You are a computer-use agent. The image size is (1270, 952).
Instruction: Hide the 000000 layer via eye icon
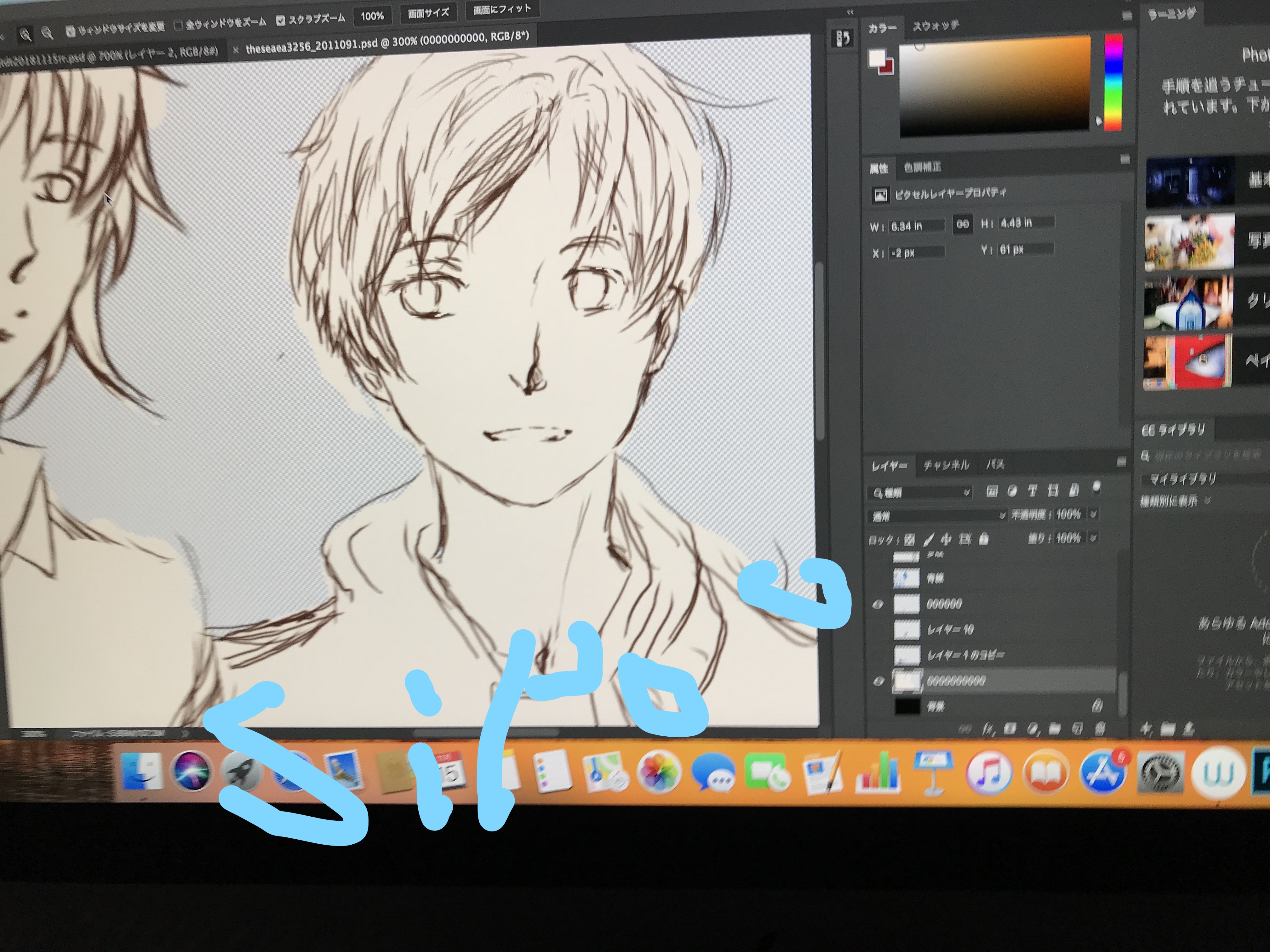point(877,604)
